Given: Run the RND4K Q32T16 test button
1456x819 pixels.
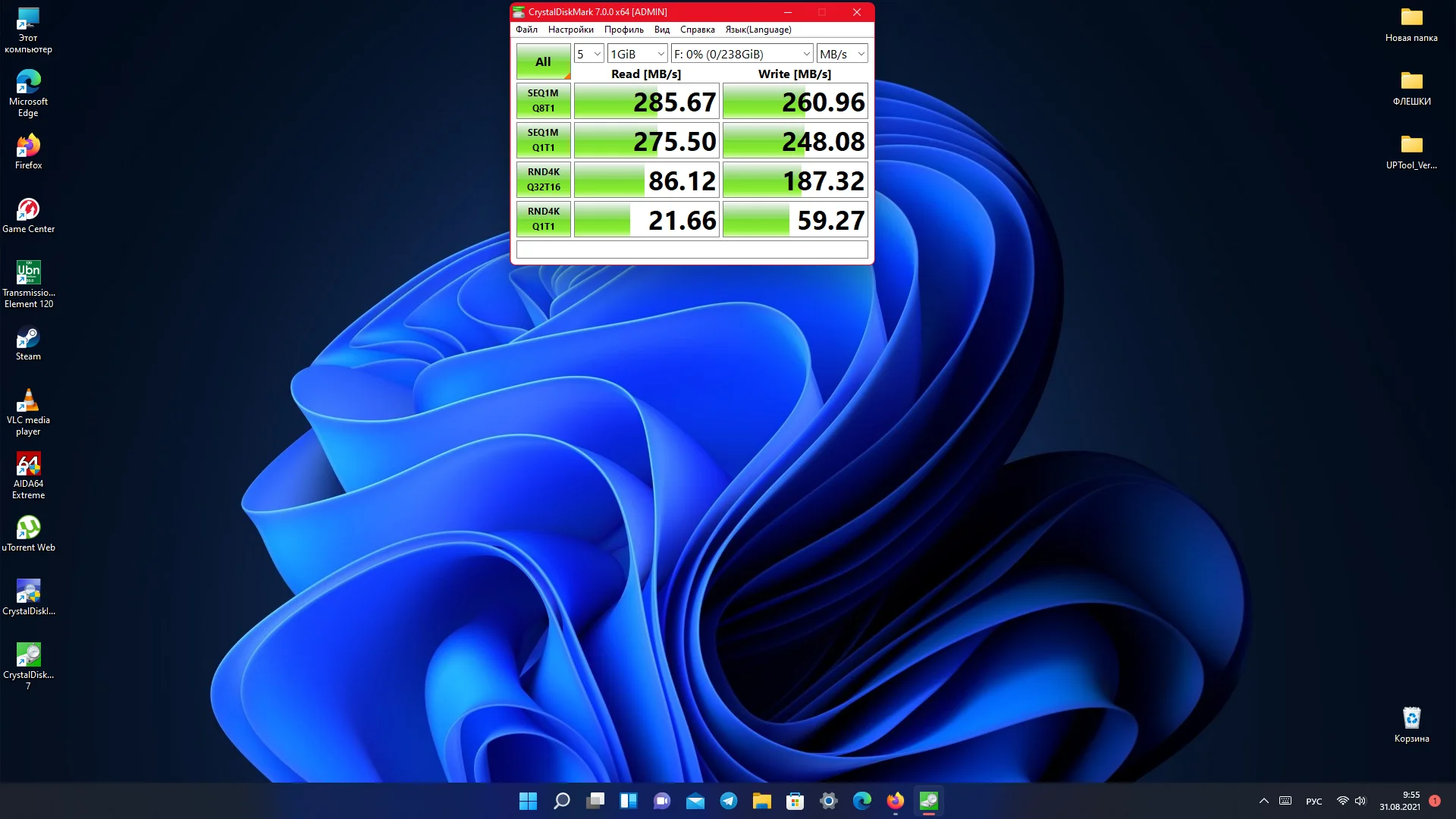Looking at the screenshot, I should [543, 180].
